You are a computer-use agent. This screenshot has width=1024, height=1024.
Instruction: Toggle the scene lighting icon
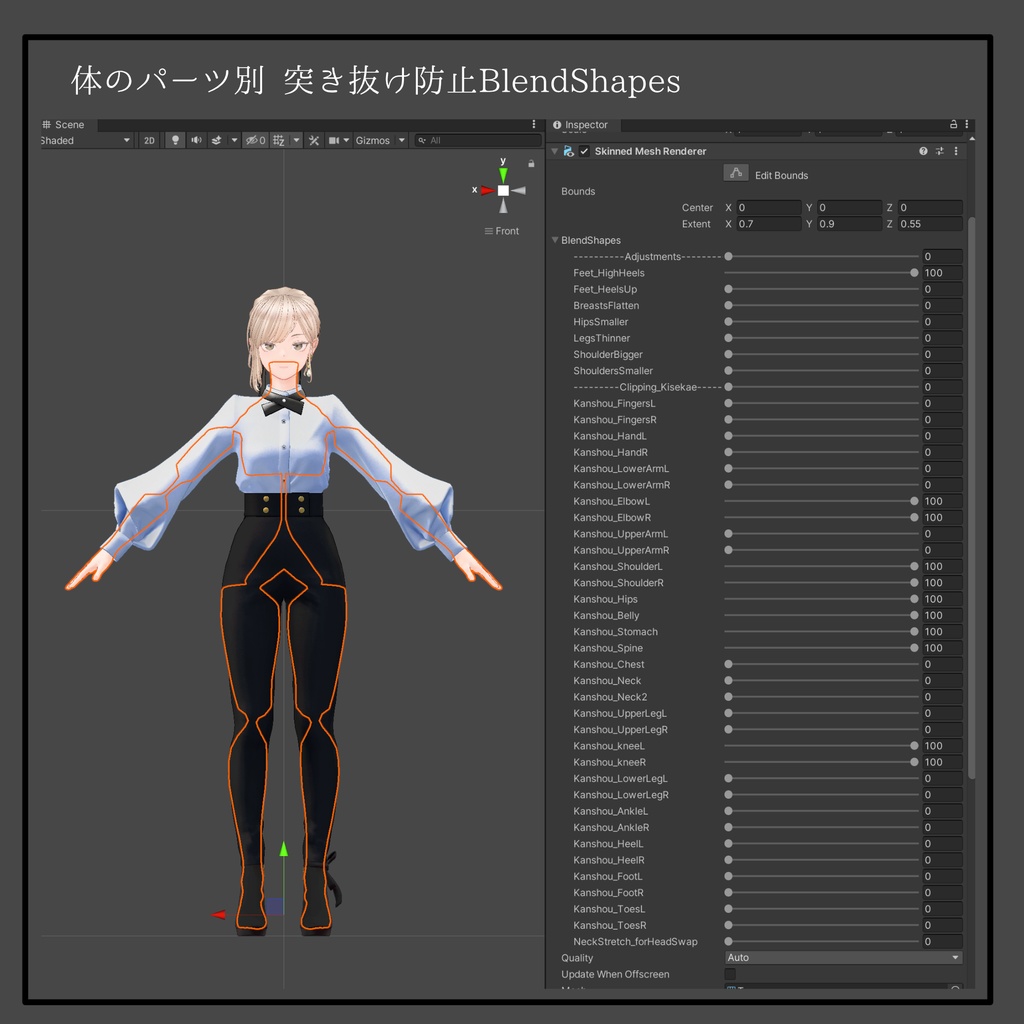tap(177, 140)
